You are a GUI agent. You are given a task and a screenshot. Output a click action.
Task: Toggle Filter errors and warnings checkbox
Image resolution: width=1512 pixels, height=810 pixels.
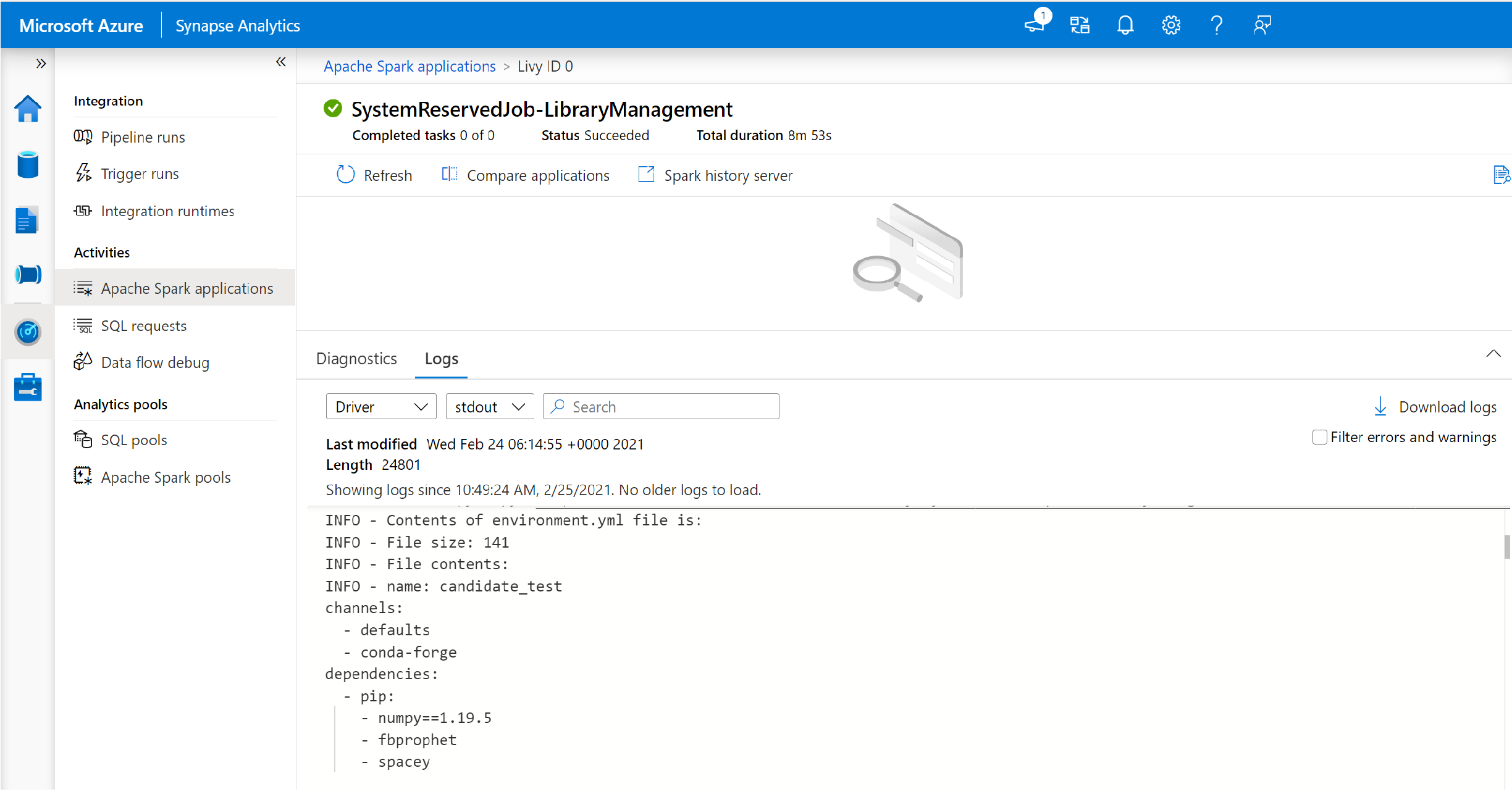pyautogui.click(x=1319, y=437)
